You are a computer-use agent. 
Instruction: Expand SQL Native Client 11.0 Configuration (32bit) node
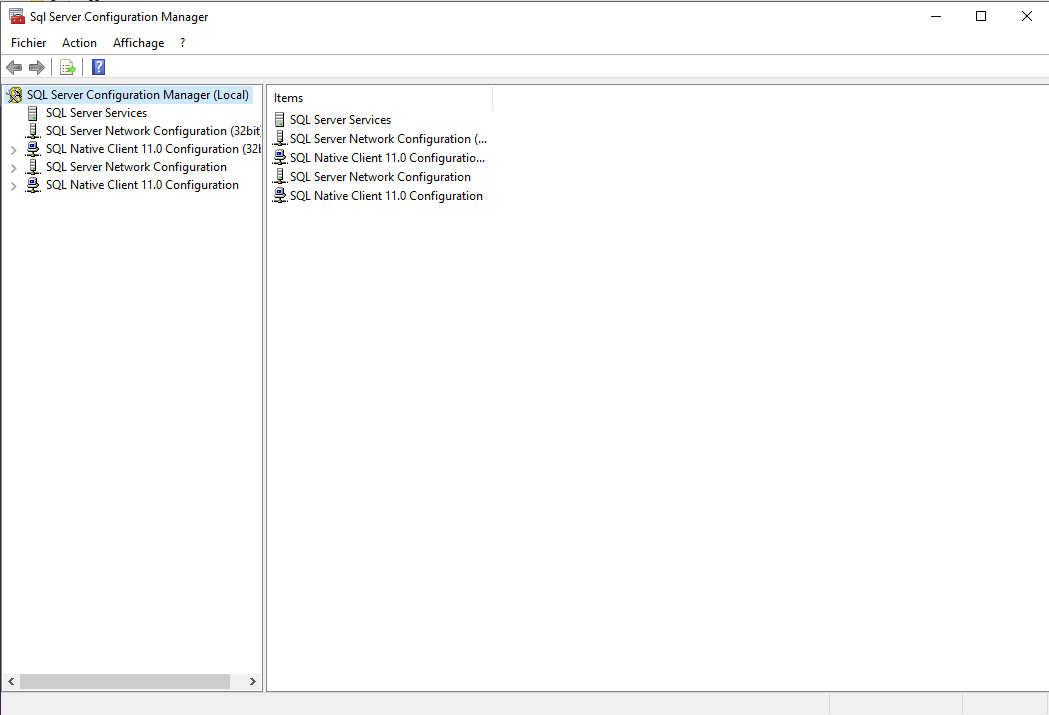[x=13, y=150]
